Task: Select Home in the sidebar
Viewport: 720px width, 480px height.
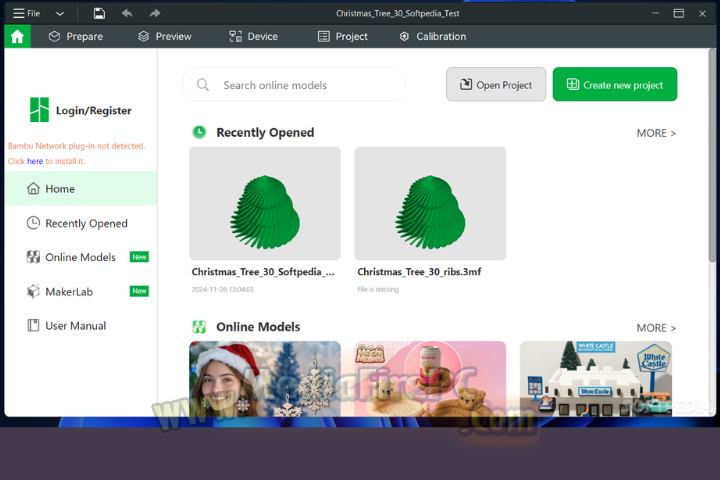Action: (81, 189)
